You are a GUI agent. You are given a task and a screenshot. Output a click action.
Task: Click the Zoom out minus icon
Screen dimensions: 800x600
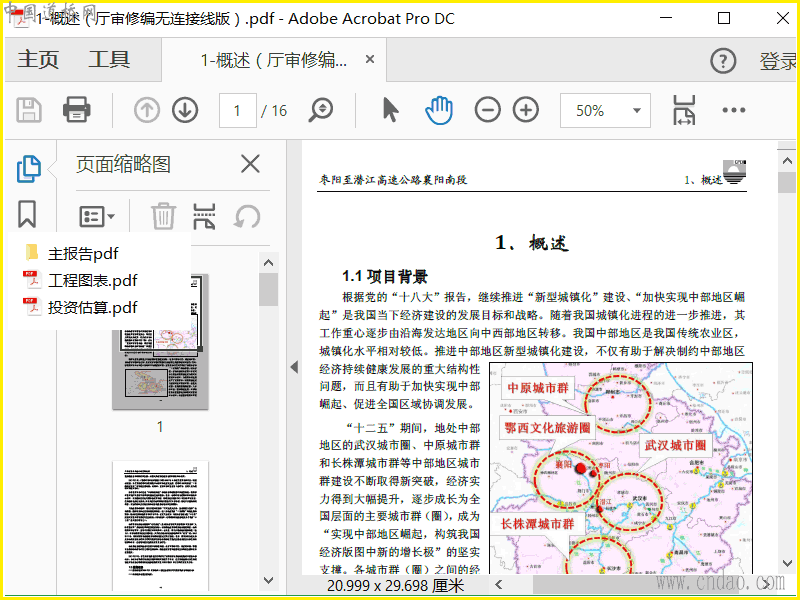click(x=487, y=110)
